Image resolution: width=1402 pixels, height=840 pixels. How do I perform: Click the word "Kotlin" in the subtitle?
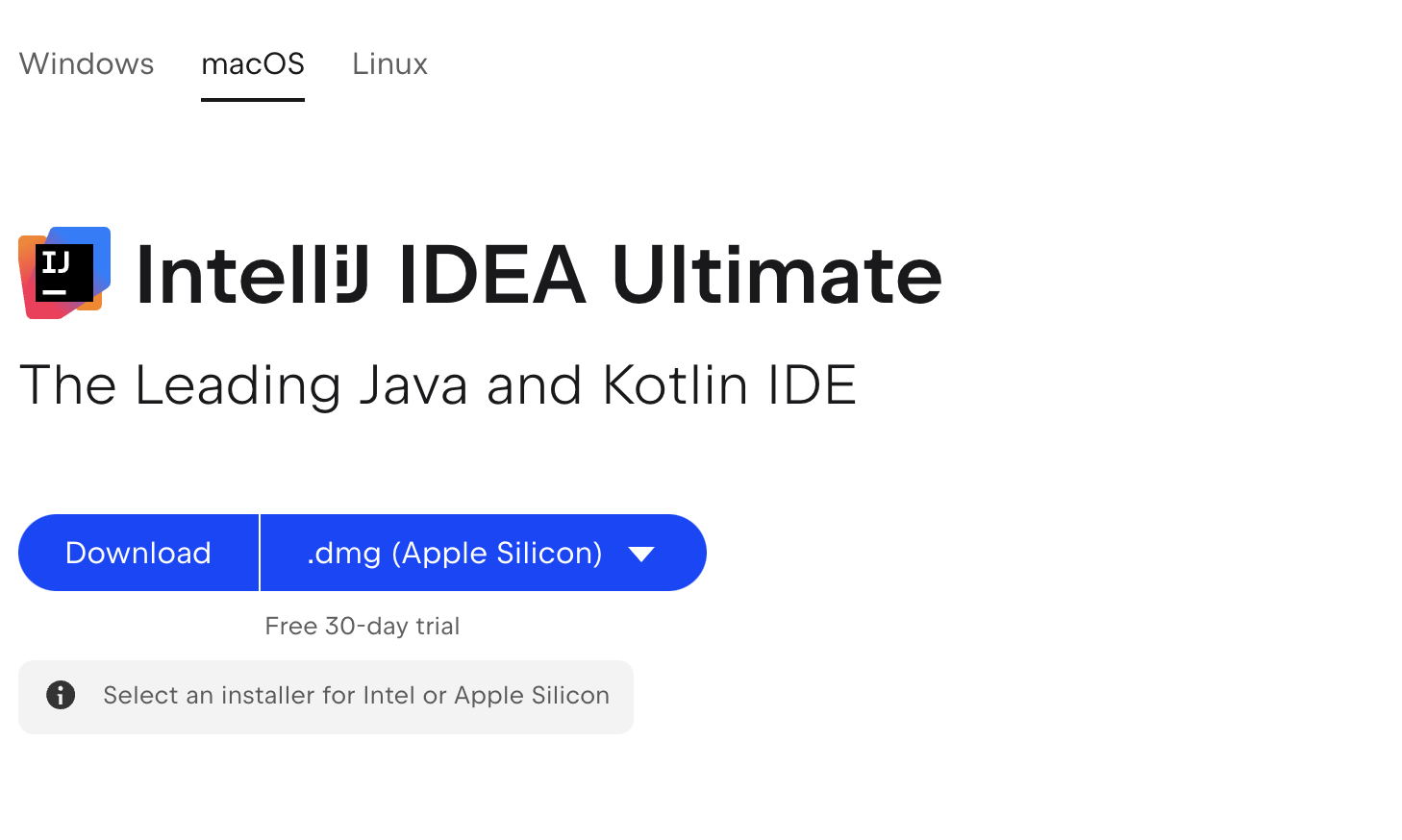pos(675,385)
